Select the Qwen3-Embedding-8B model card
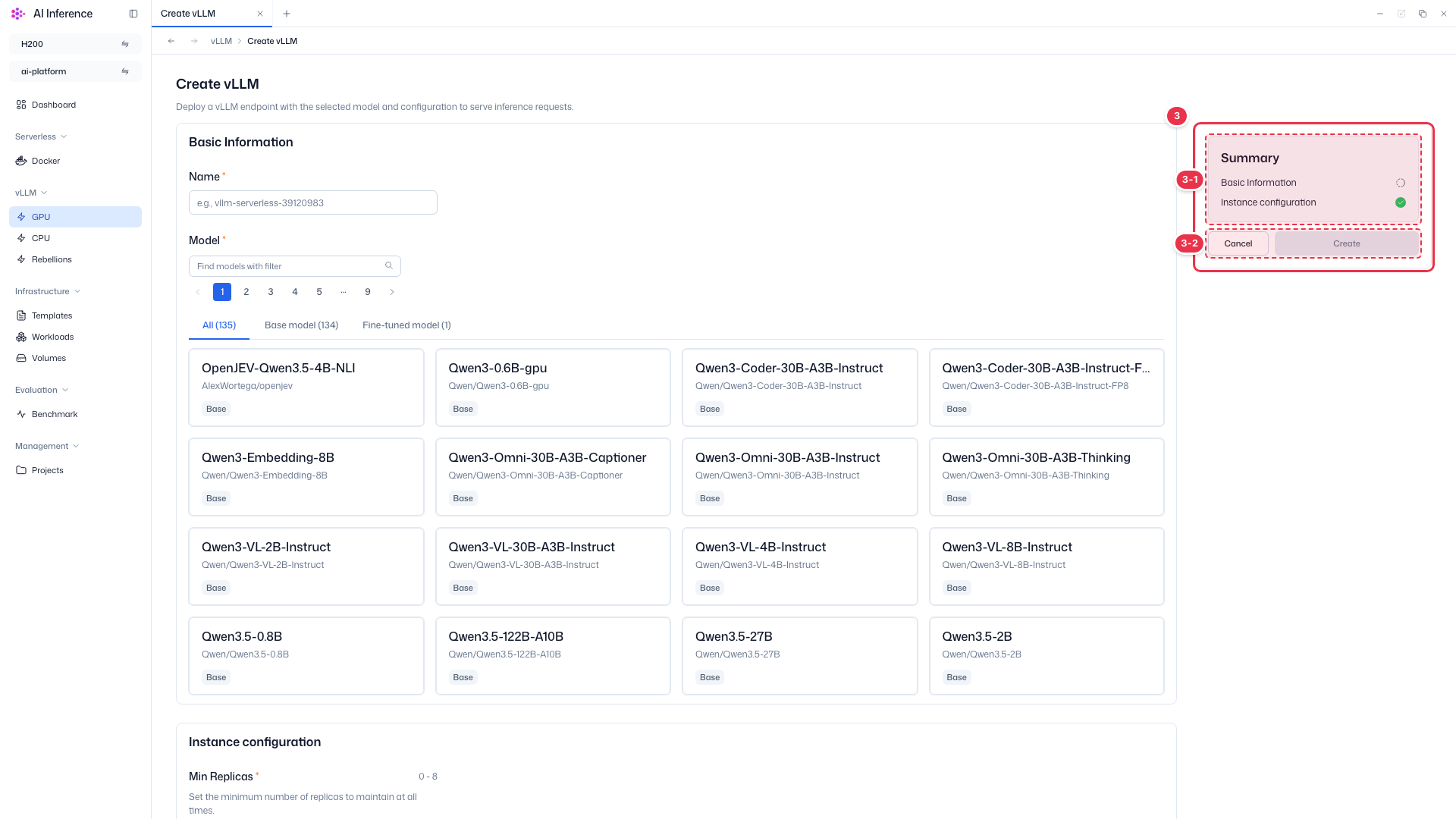Screen dimensions: 1456x819 (x=306, y=477)
